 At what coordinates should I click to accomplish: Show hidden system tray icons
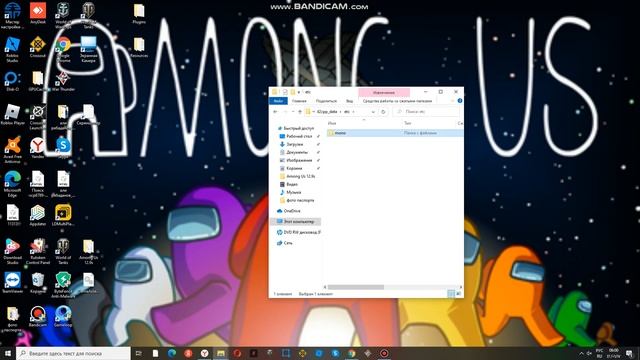click(x=581, y=353)
